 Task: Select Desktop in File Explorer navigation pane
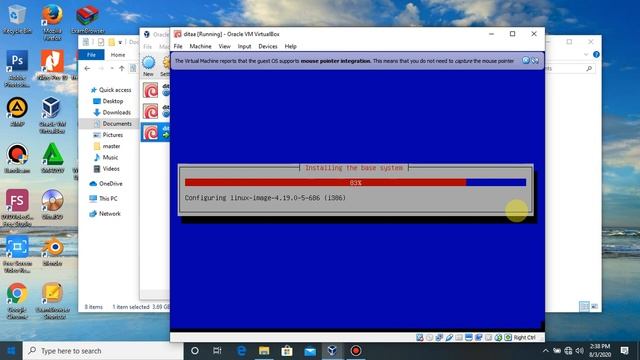tap(108, 101)
